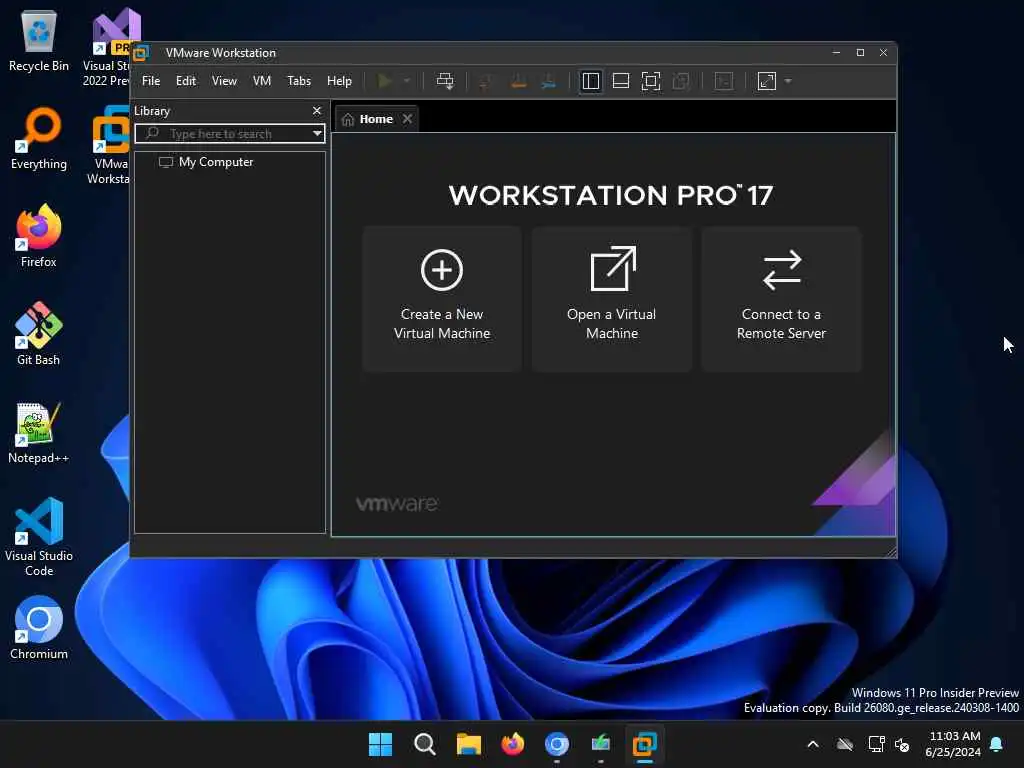Open the power options dropdown arrow
Viewport: 1024px width, 768px height.
pyautogui.click(x=407, y=81)
